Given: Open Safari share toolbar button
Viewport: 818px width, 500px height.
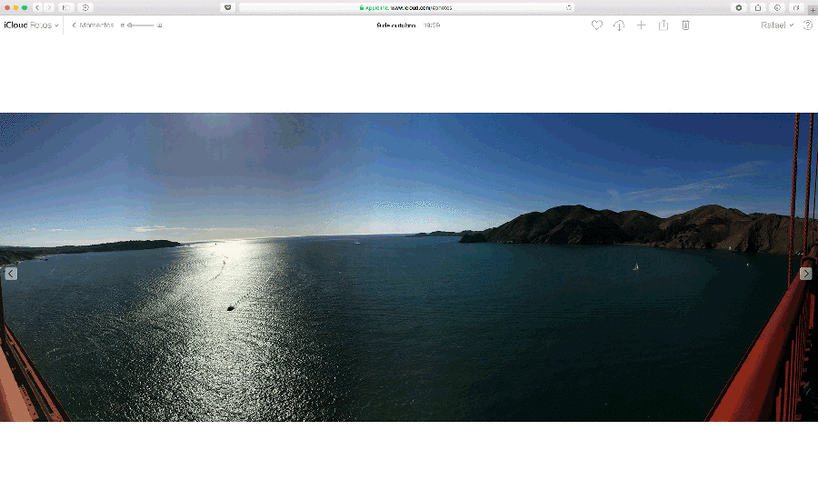Looking at the screenshot, I should coord(758,7).
